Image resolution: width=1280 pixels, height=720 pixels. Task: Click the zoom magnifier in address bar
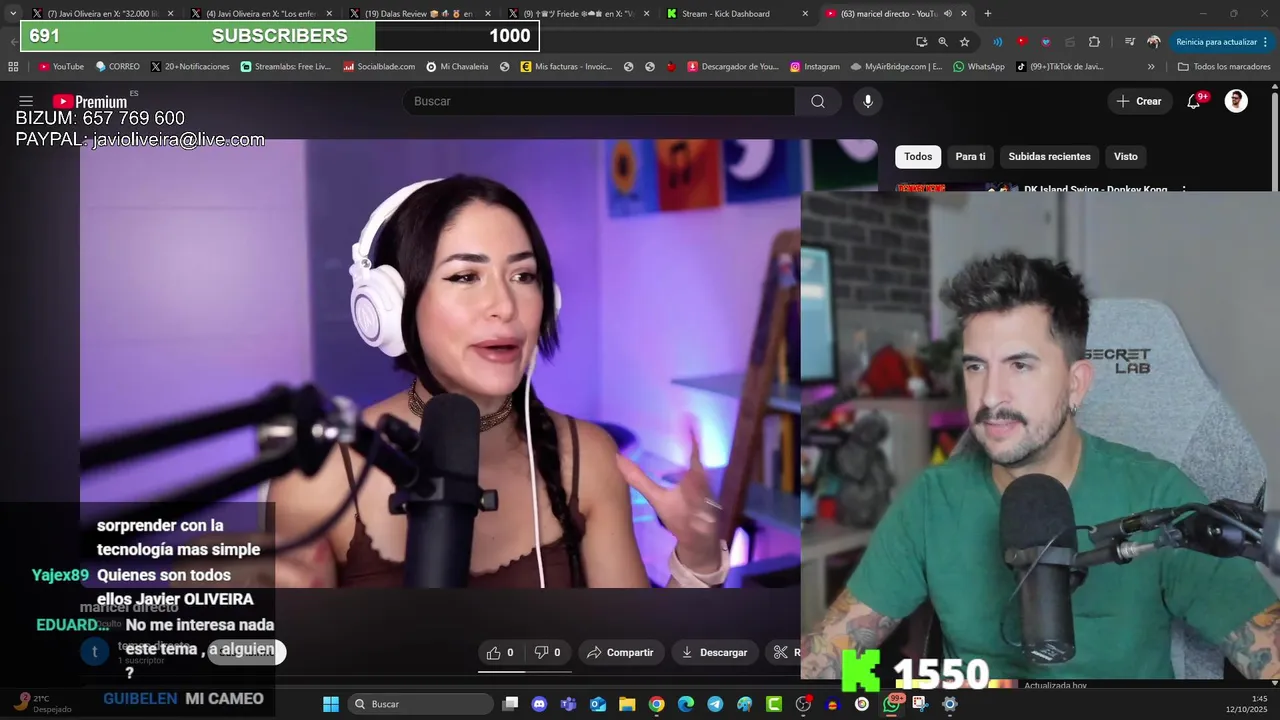coord(943,42)
